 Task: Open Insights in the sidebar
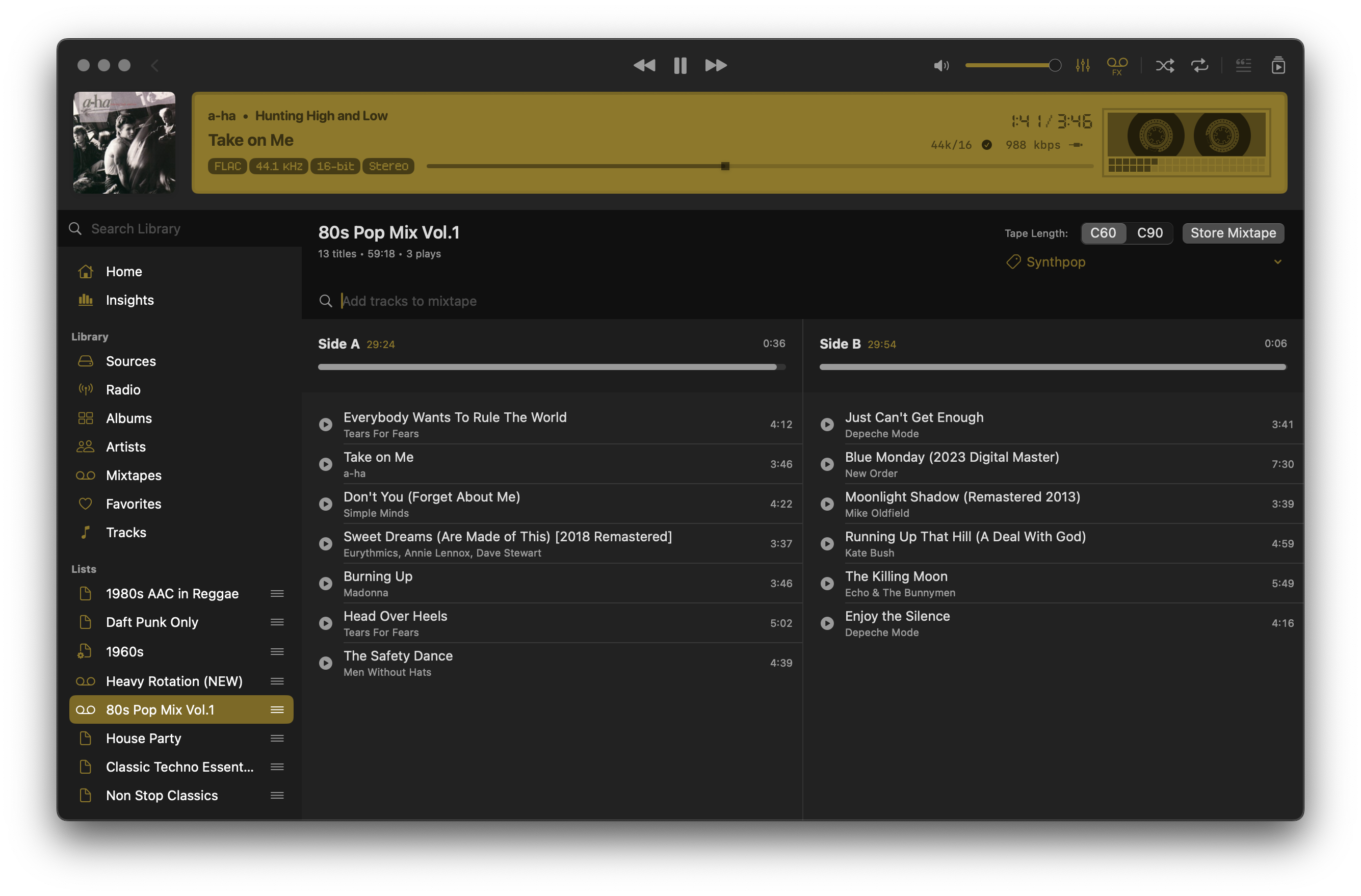pyautogui.click(x=130, y=300)
